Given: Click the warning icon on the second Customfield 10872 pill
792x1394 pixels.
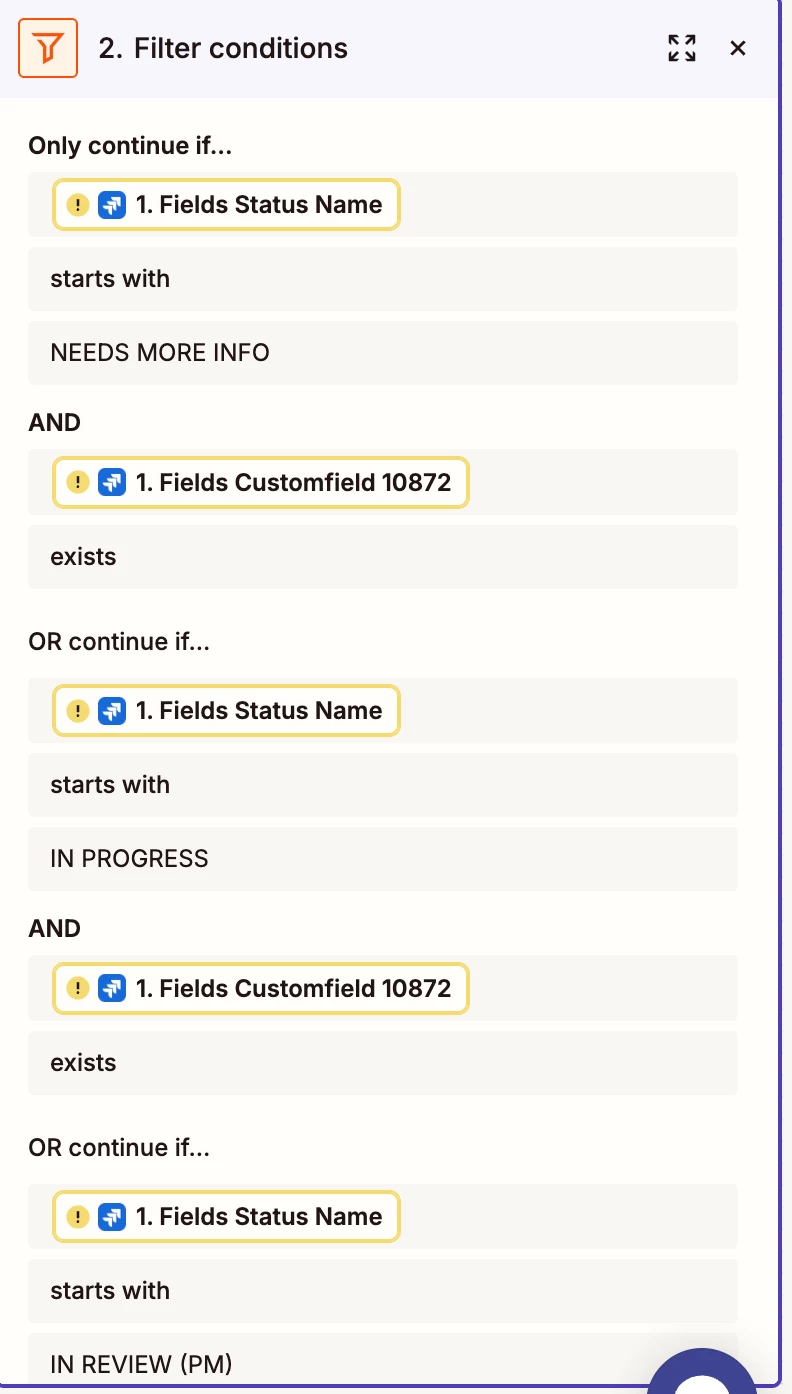Looking at the screenshot, I should (x=78, y=989).
